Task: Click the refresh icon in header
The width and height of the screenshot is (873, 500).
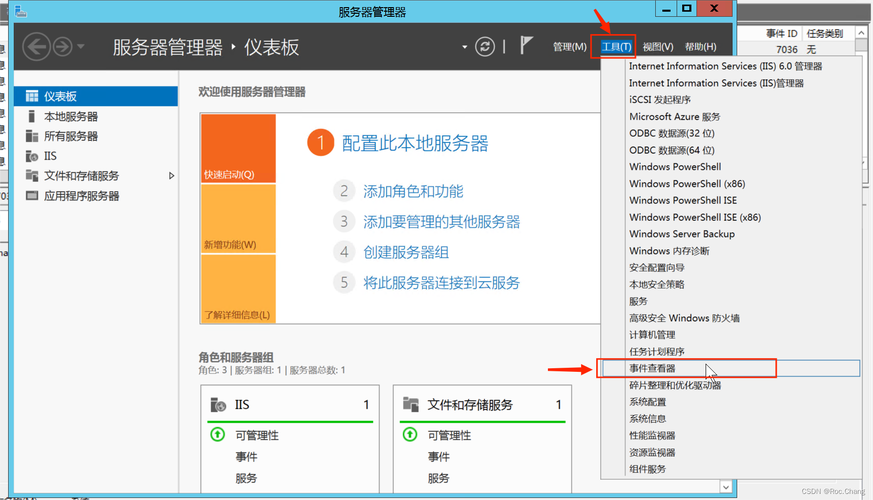Action: coord(486,47)
